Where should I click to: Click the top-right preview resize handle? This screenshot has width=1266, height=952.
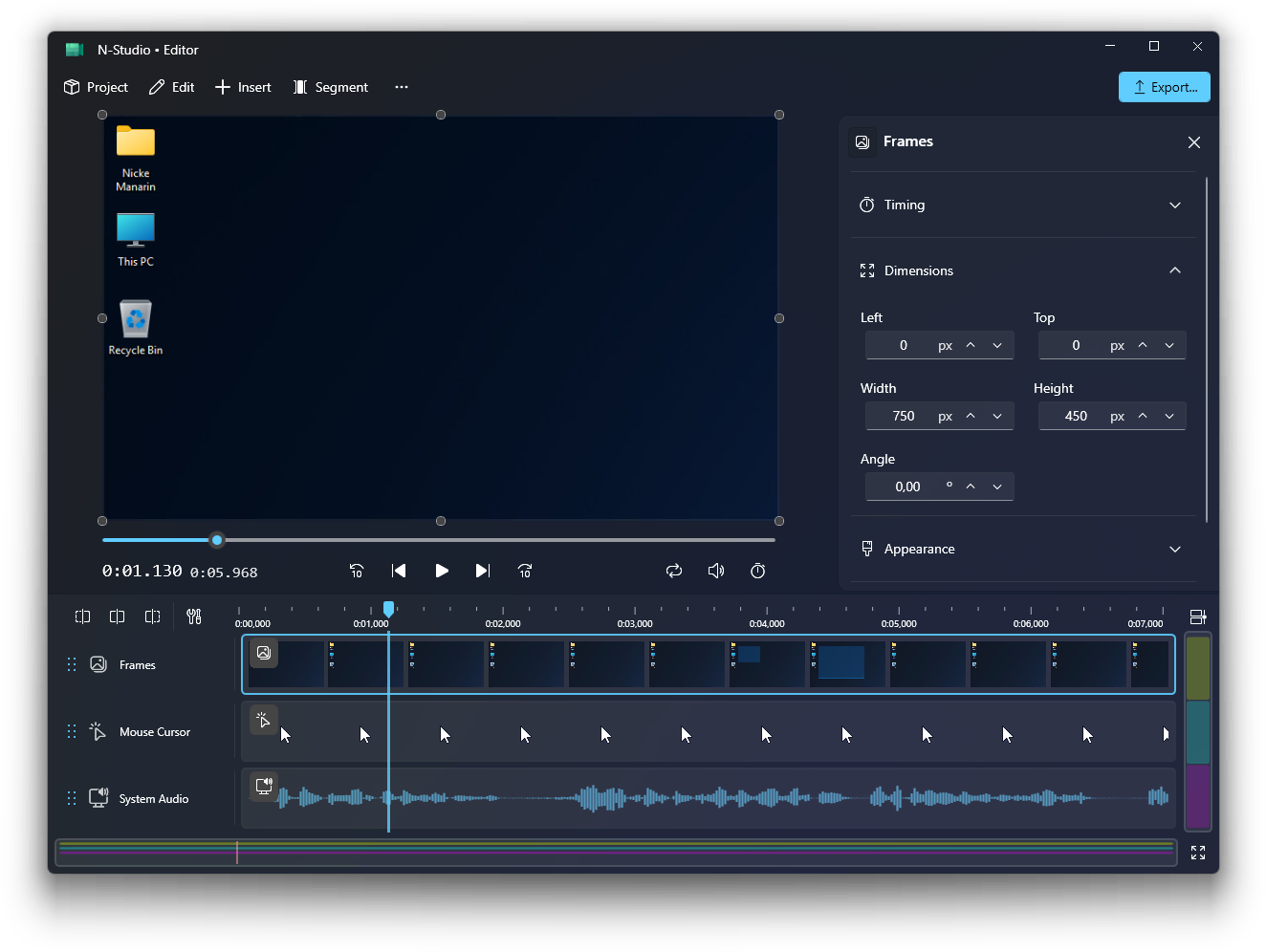[779, 115]
